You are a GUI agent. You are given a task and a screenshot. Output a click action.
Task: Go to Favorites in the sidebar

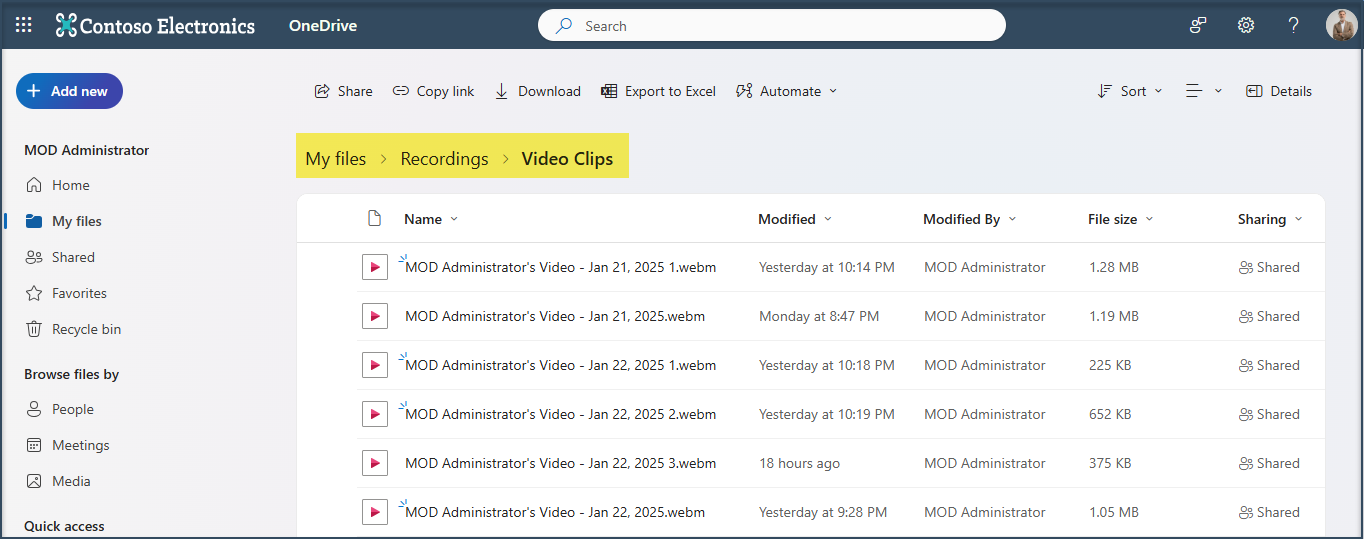click(x=79, y=293)
